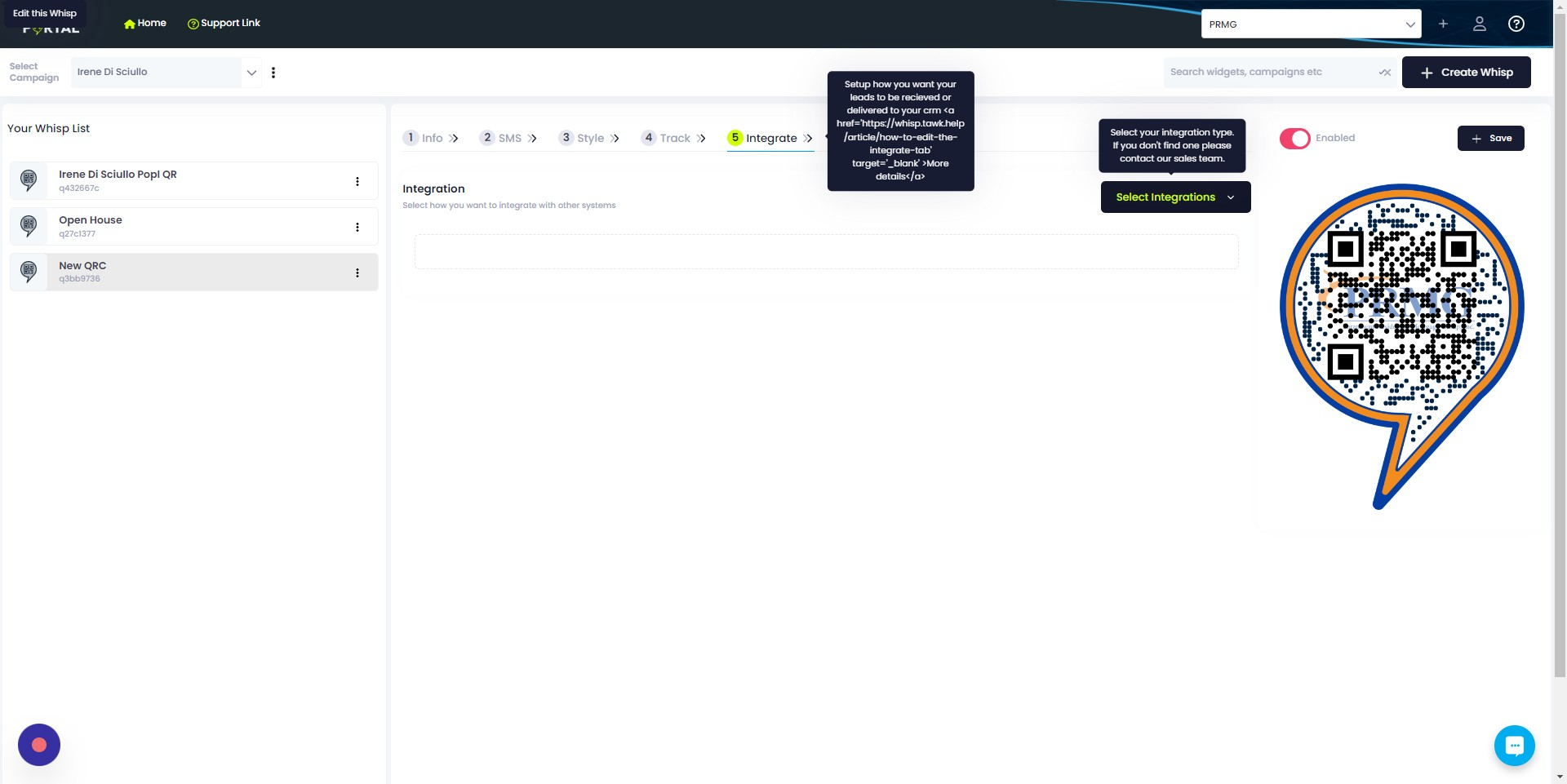Image resolution: width=1567 pixels, height=784 pixels.
Task: Switch to the Style tab
Action: [589, 138]
